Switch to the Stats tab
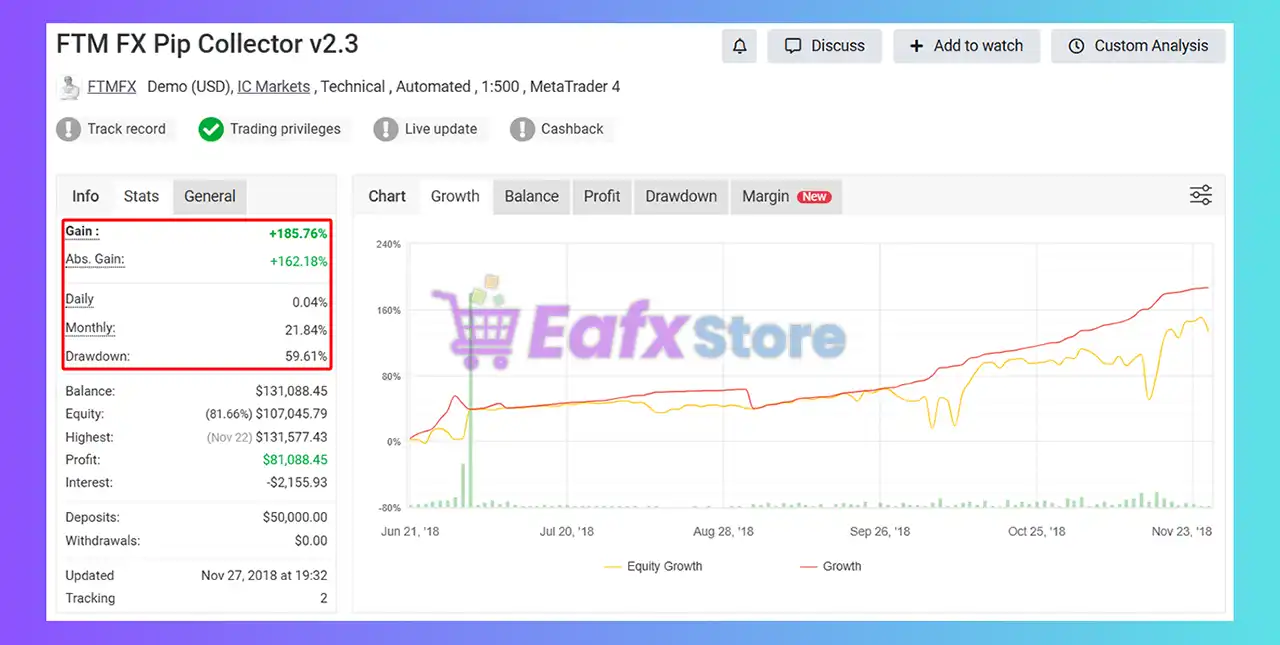The height and width of the screenshot is (645, 1280). coord(140,196)
